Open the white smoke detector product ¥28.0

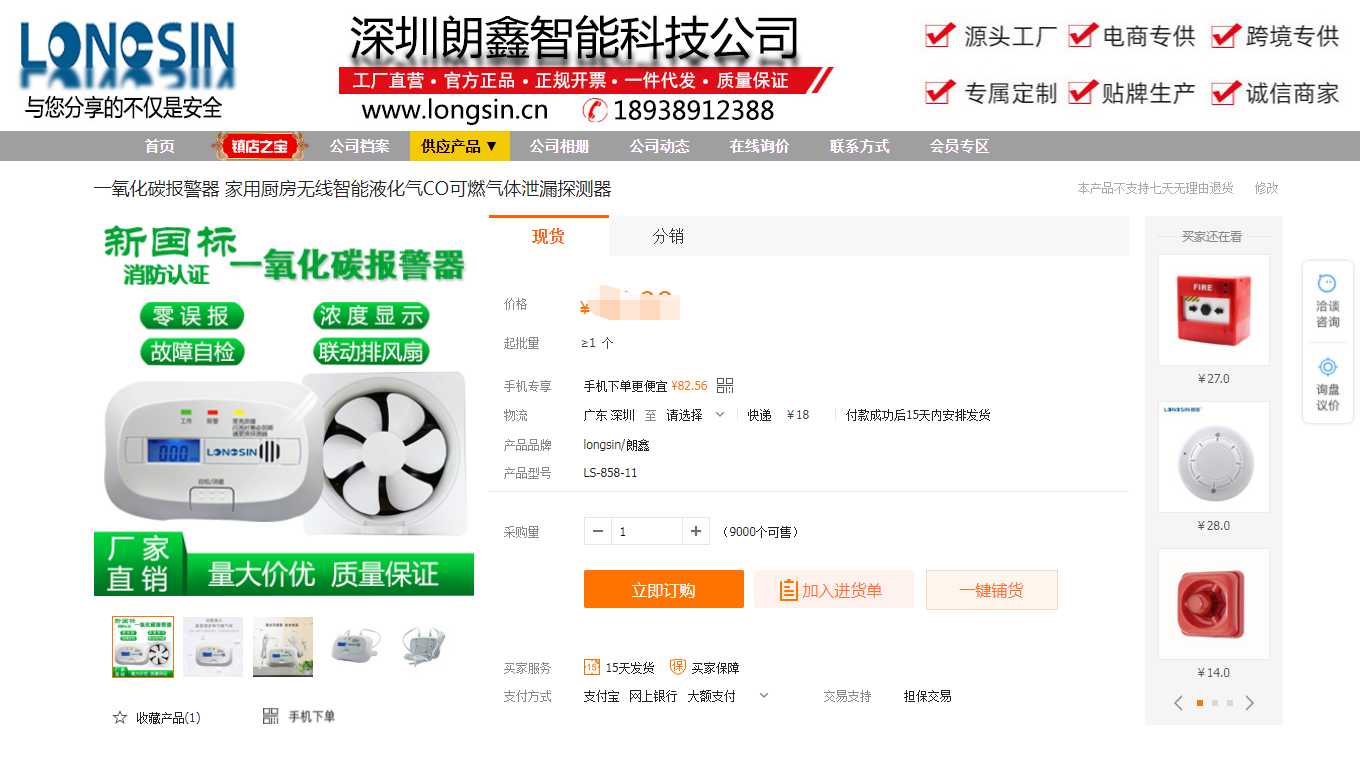[1214, 457]
